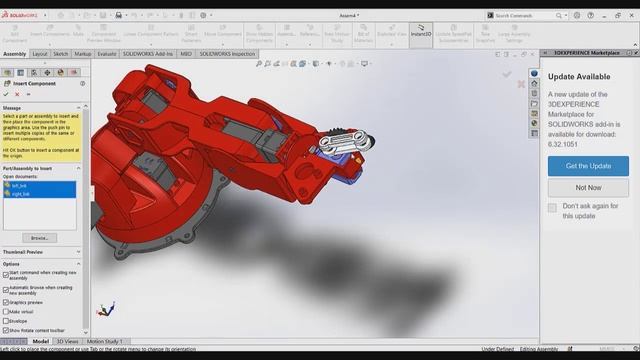Toggle Automatic Browse when creating new assembly

tap(6, 290)
